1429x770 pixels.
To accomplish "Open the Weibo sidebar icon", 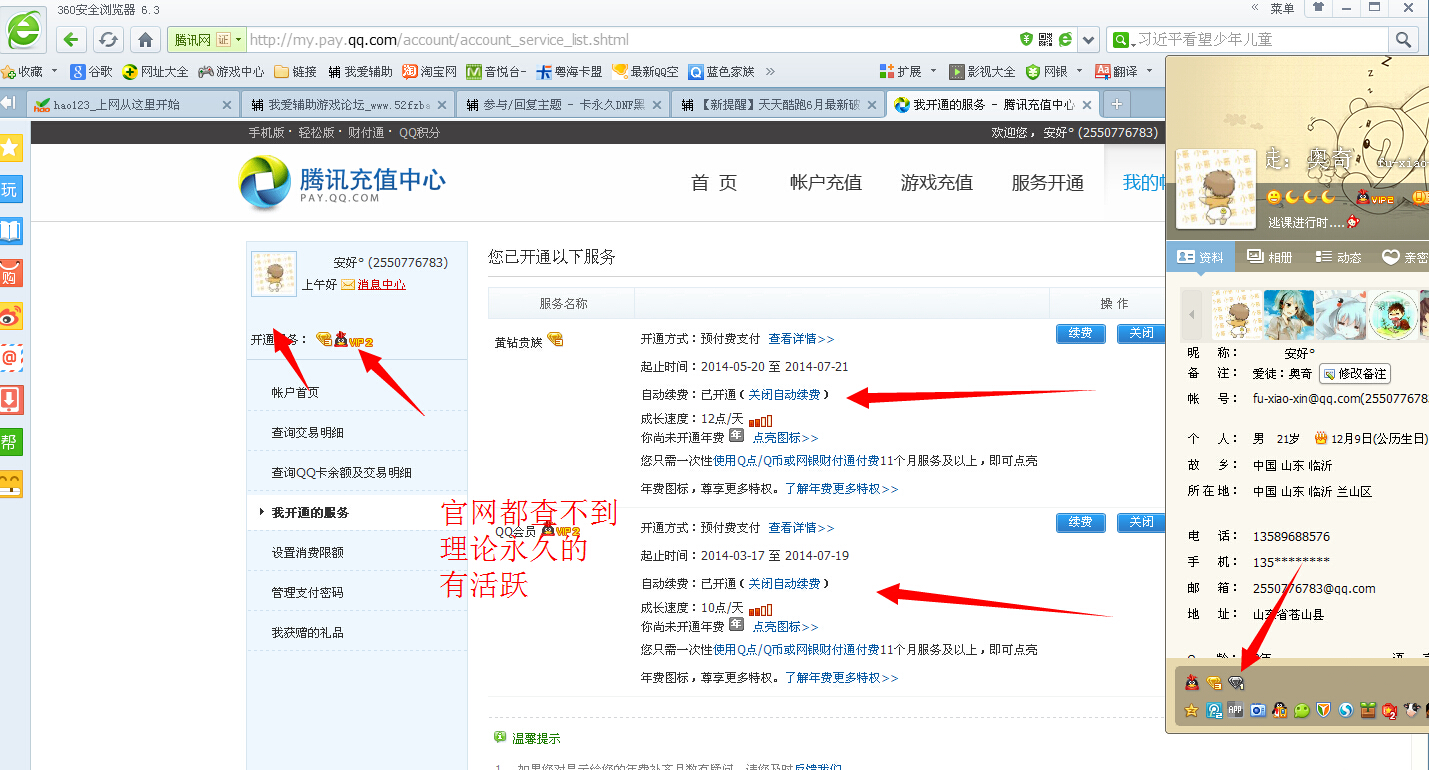I will [x=11, y=317].
